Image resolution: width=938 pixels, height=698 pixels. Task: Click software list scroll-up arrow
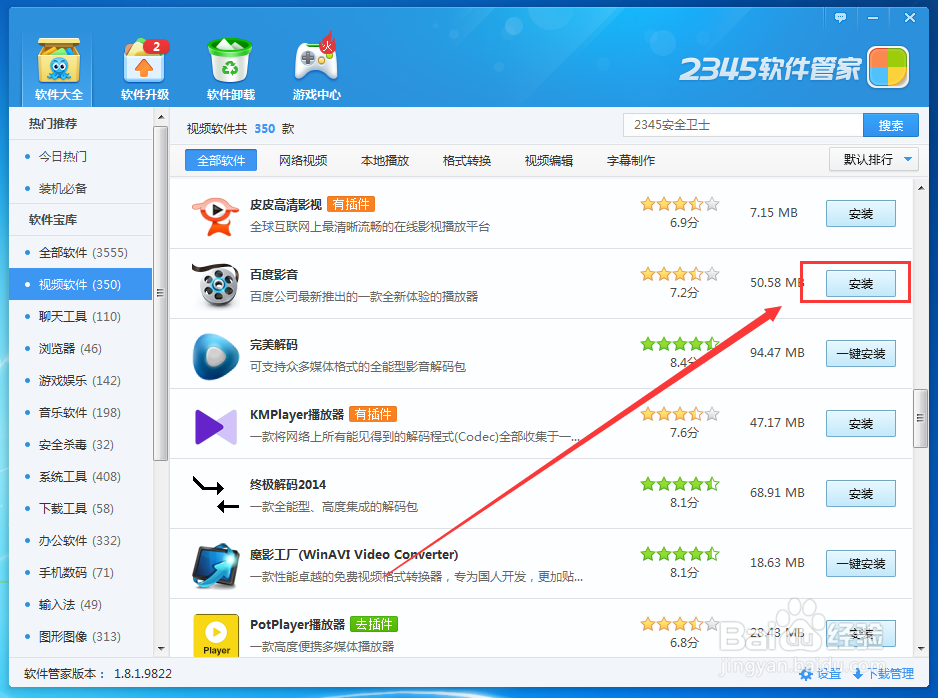coord(921,188)
